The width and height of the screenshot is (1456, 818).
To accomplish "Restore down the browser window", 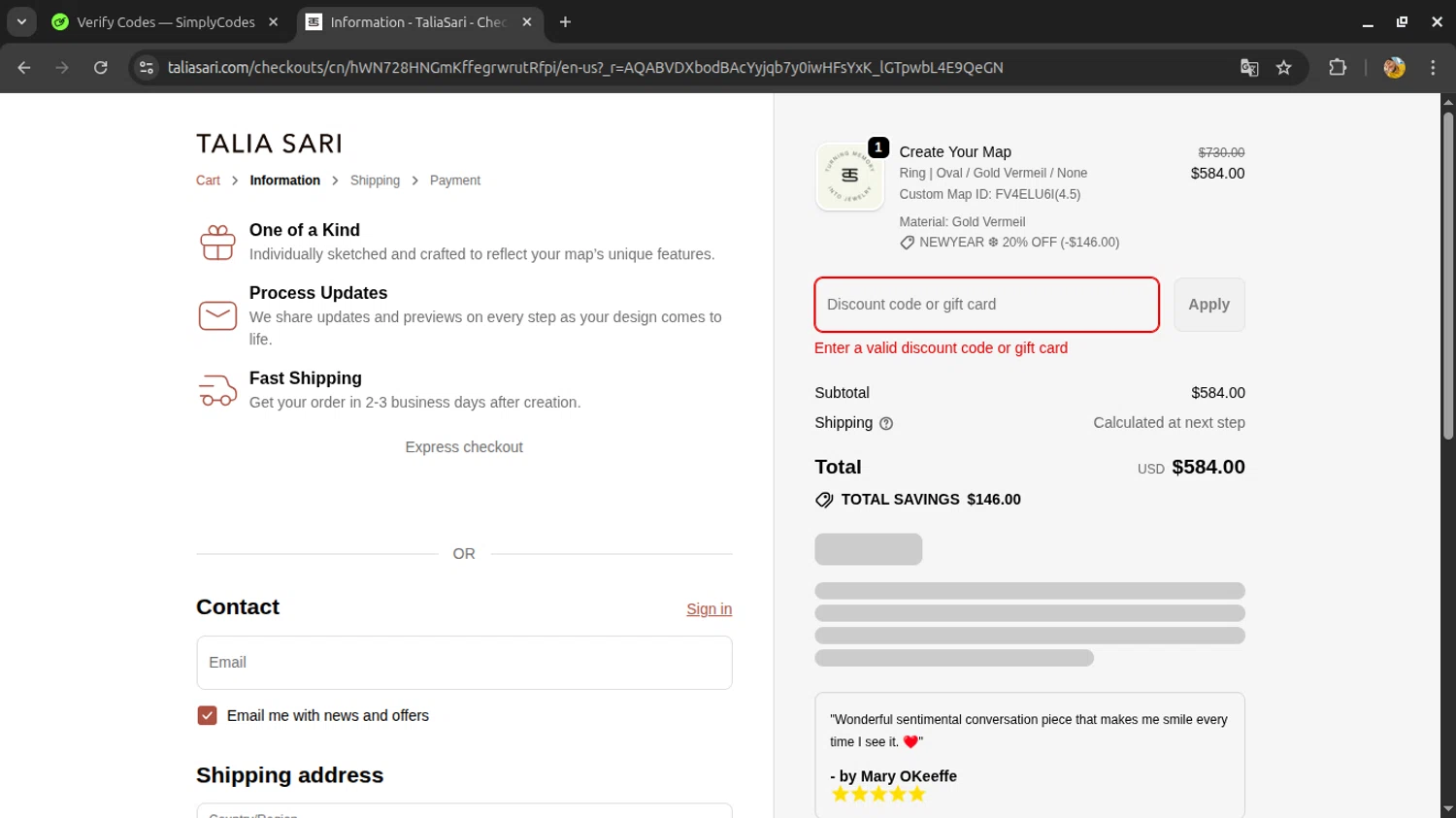I will click(x=1402, y=22).
